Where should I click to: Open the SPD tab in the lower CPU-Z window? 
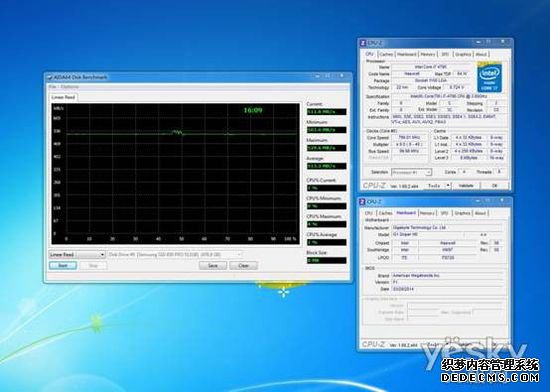click(x=444, y=213)
